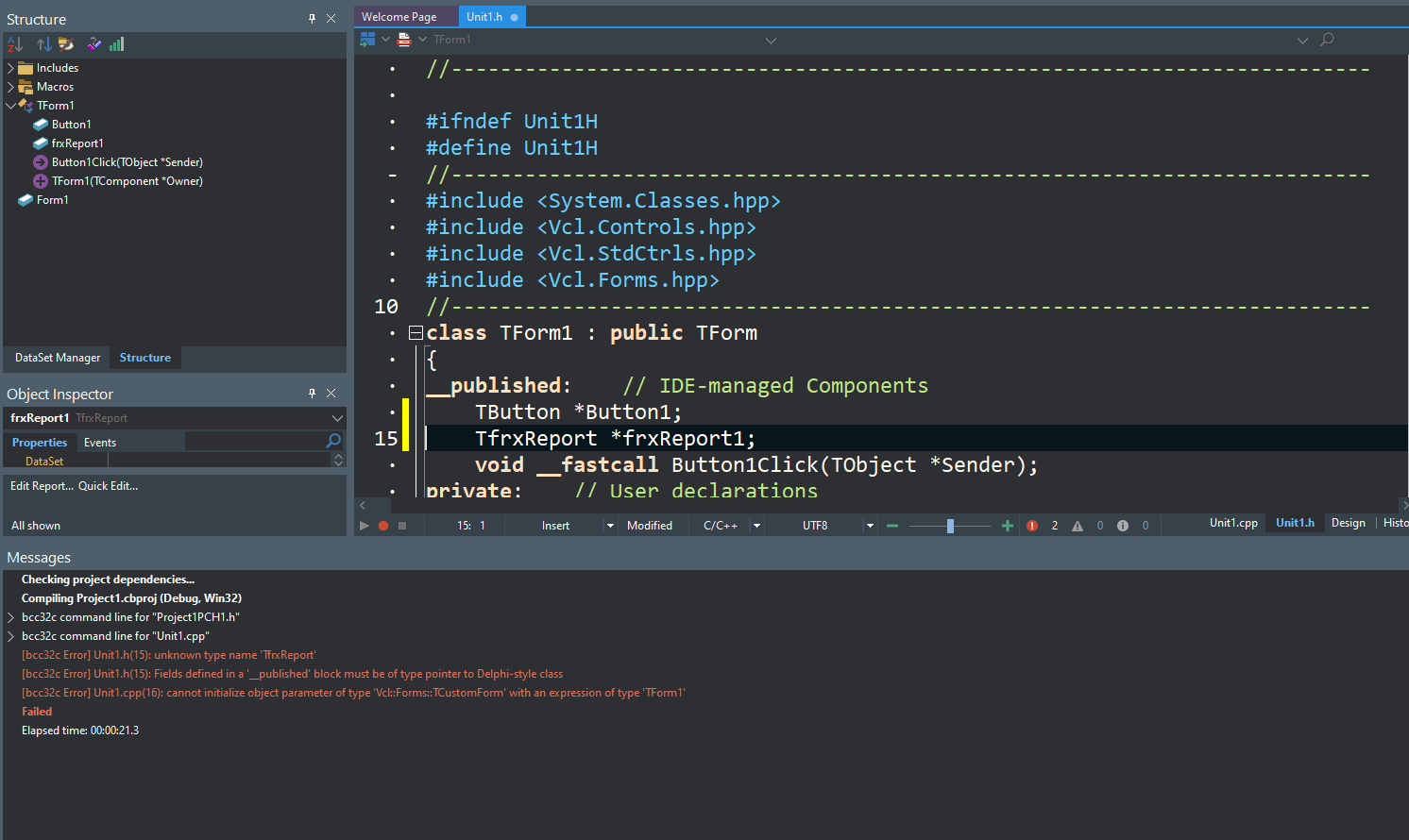Sort the Structure view alphabetically

click(15, 44)
